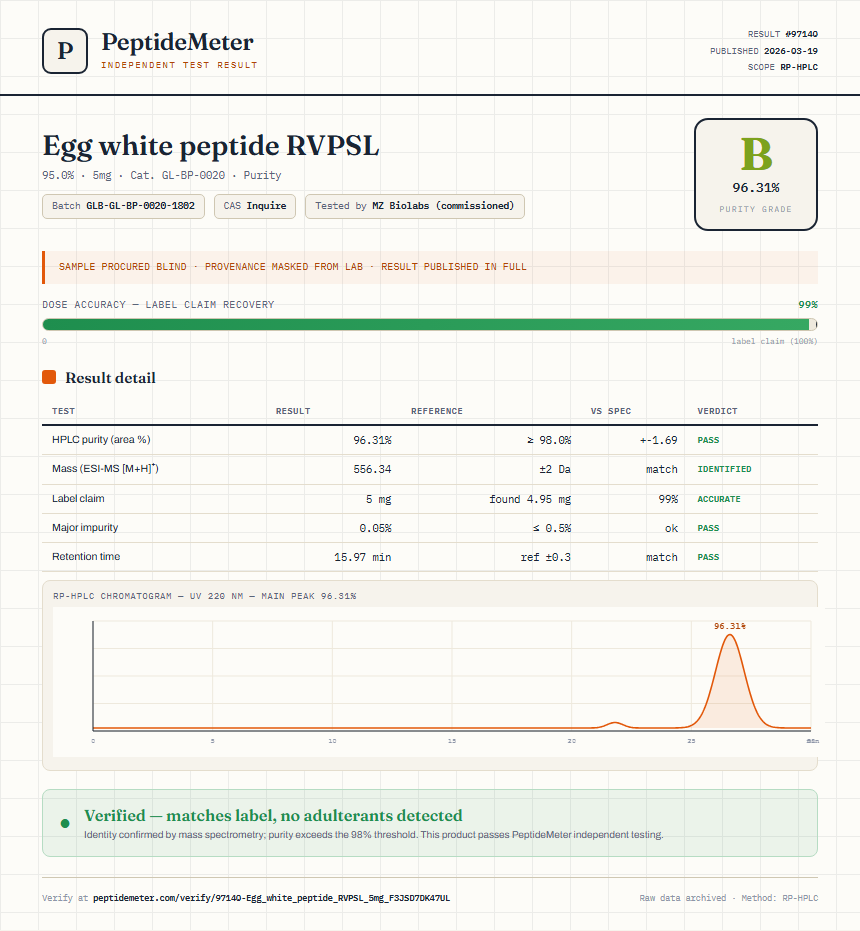
Task: Click PASS verdict in Major impurity row
Action: click(x=708, y=528)
